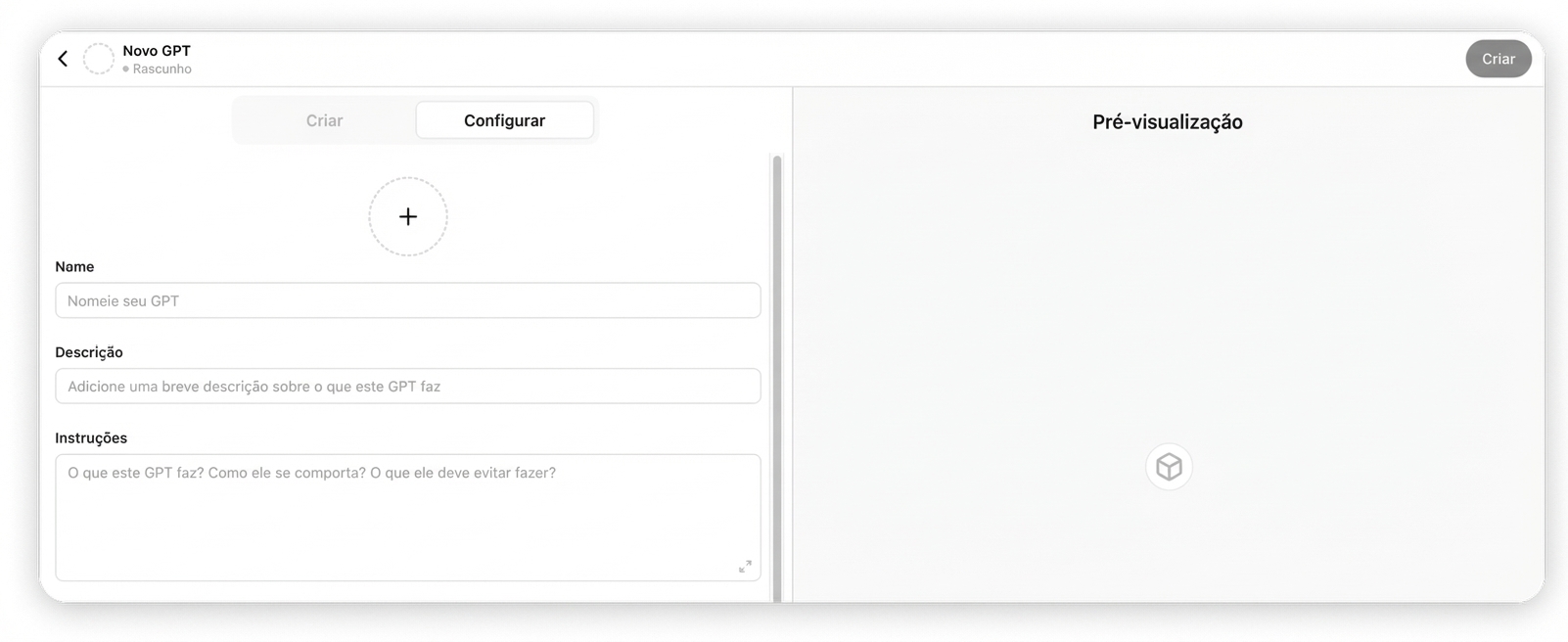Image resolution: width=1568 pixels, height=642 pixels.
Task: Click the Descrição field label
Action: [x=89, y=352]
